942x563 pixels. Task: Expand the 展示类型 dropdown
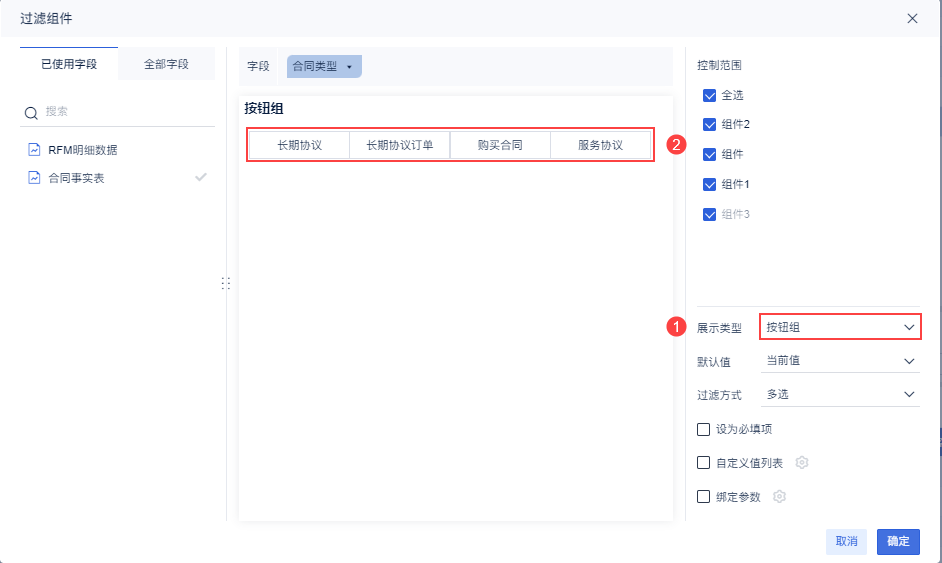[x=839, y=327]
